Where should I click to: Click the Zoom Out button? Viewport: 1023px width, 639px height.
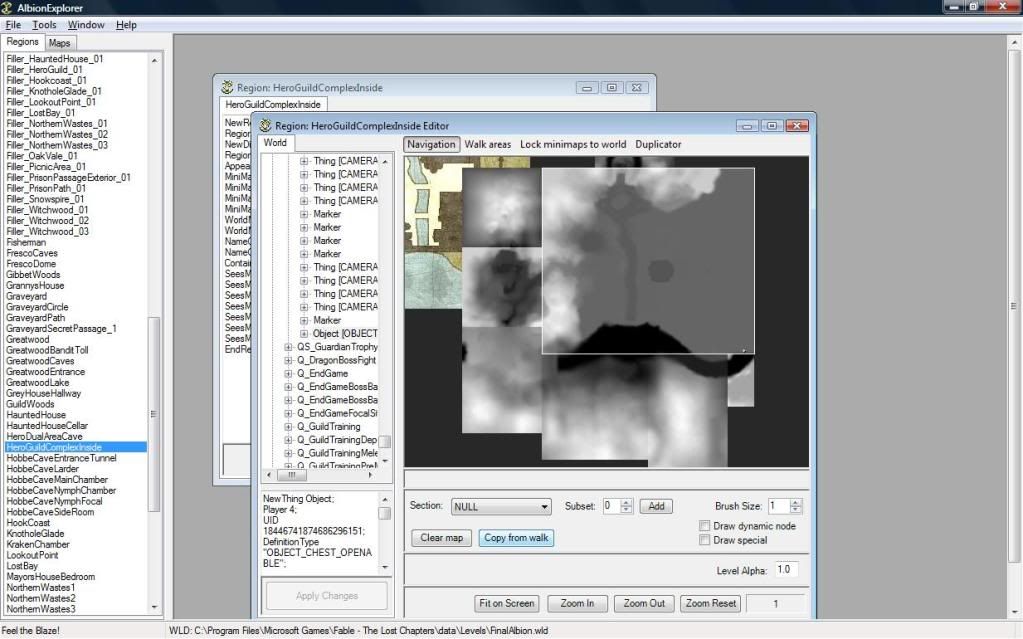[x=644, y=603]
